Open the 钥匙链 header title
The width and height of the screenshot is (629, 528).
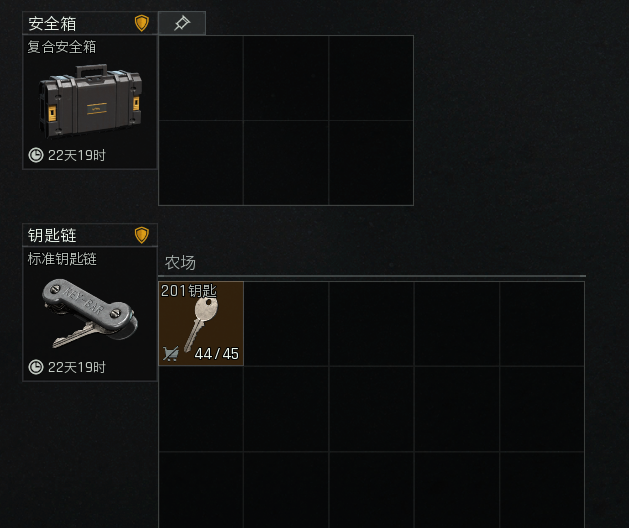tap(52, 236)
